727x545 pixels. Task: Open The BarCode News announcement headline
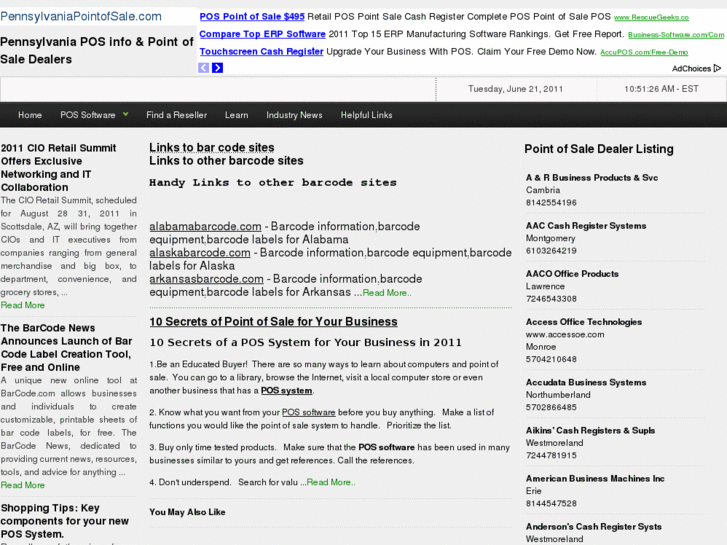66,347
